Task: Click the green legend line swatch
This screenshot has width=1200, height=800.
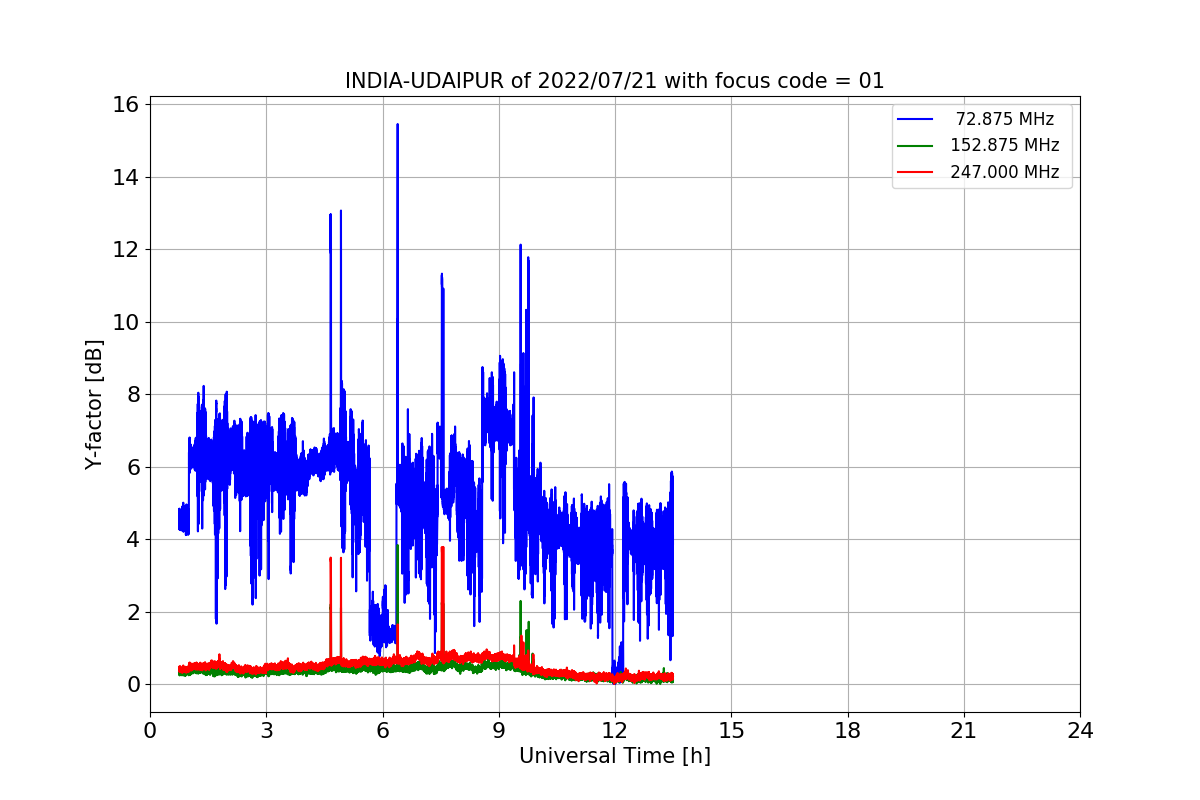Action: (x=915, y=145)
